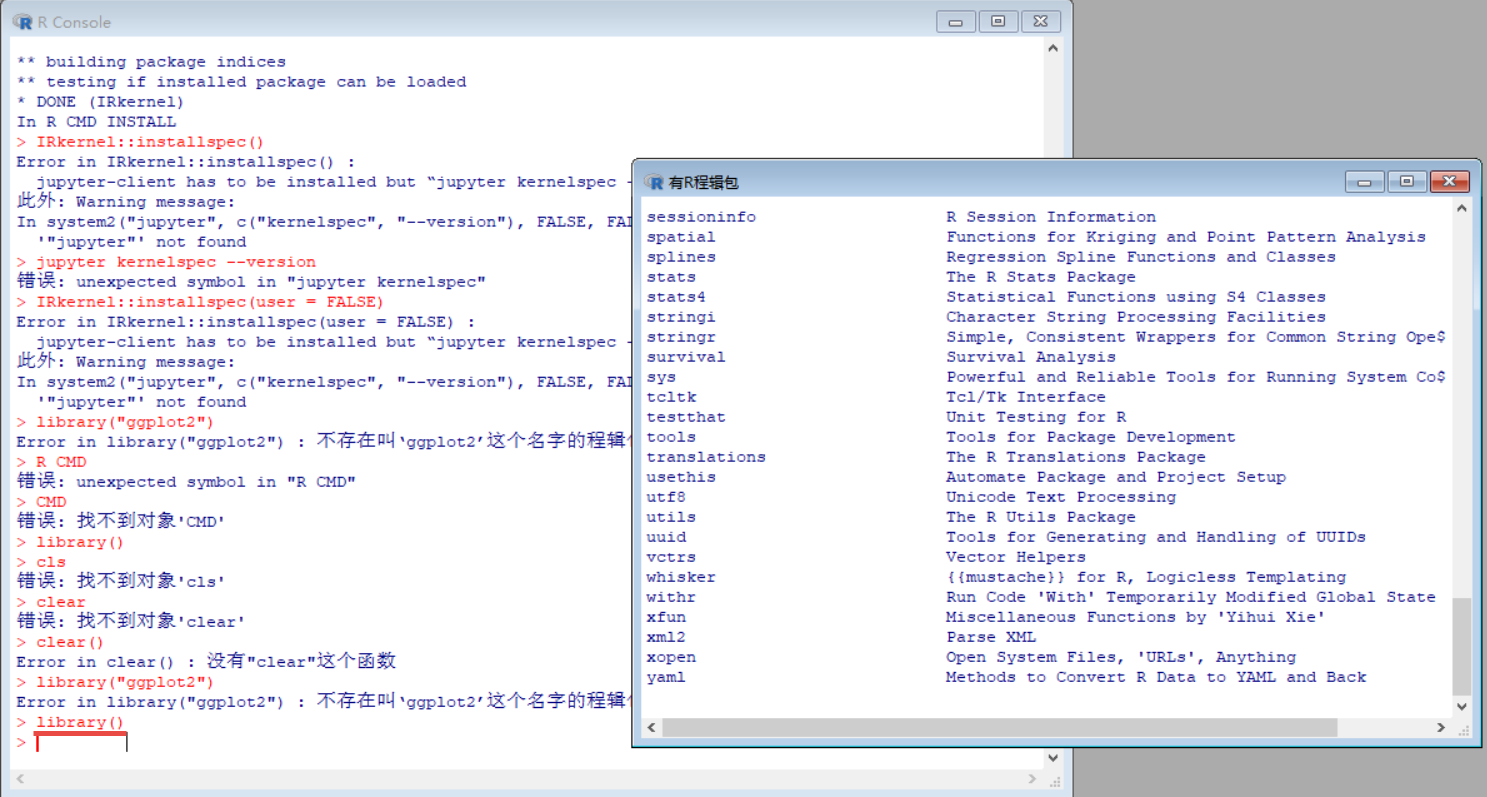Click the 'Vector Helpers' description text
Image resolution: width=1487 pixels, height=797 pixels.
click(1016, 557)
